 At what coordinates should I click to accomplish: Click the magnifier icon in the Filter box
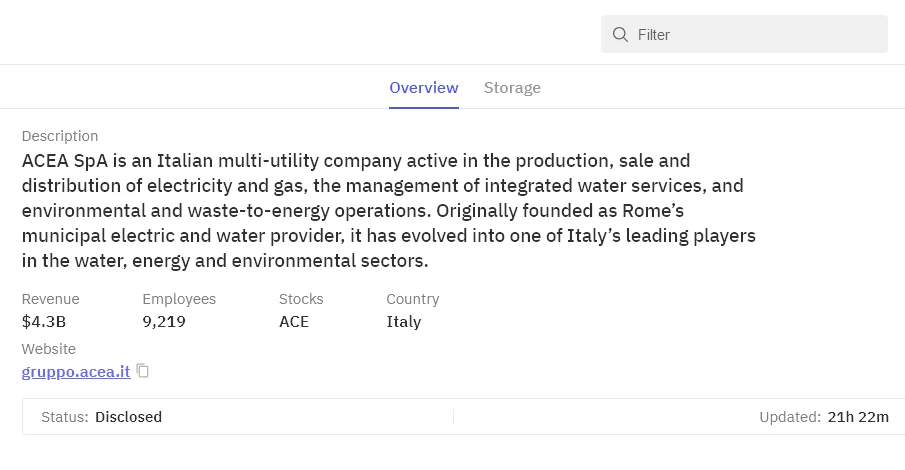click(621, 35)
